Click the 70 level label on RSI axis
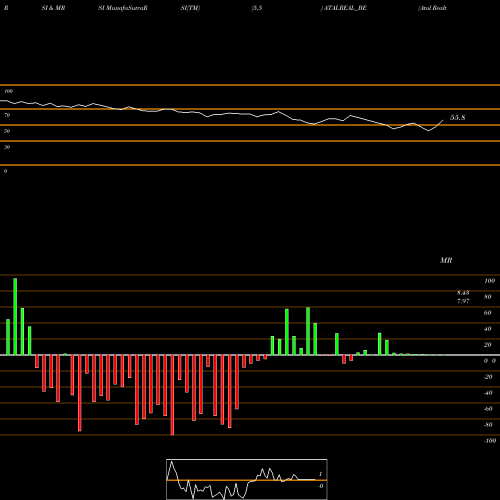 (x=7, y=115)
